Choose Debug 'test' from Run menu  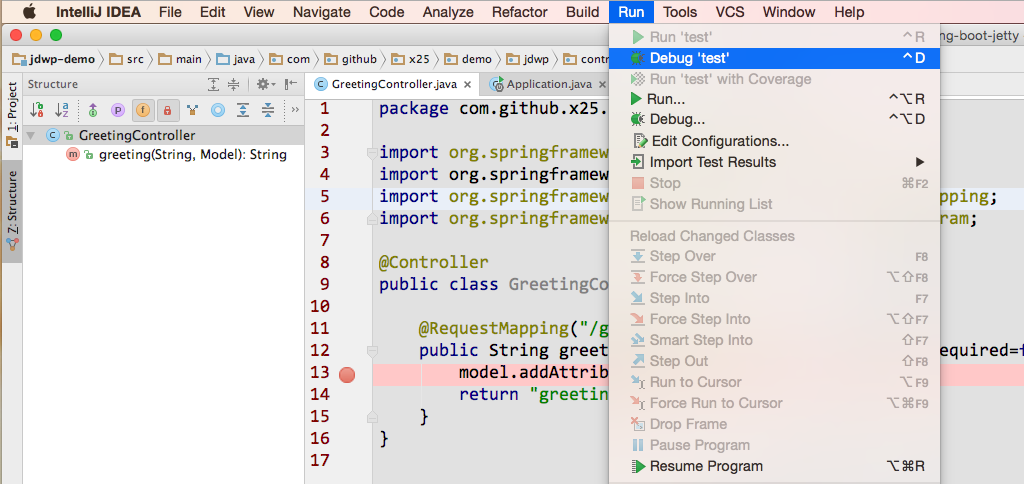click(774, 58)
